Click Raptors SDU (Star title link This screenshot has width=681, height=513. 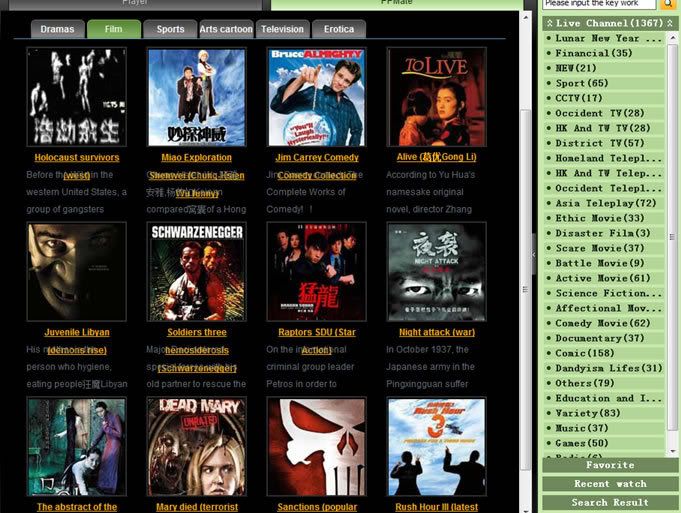[x=317, y=332]
